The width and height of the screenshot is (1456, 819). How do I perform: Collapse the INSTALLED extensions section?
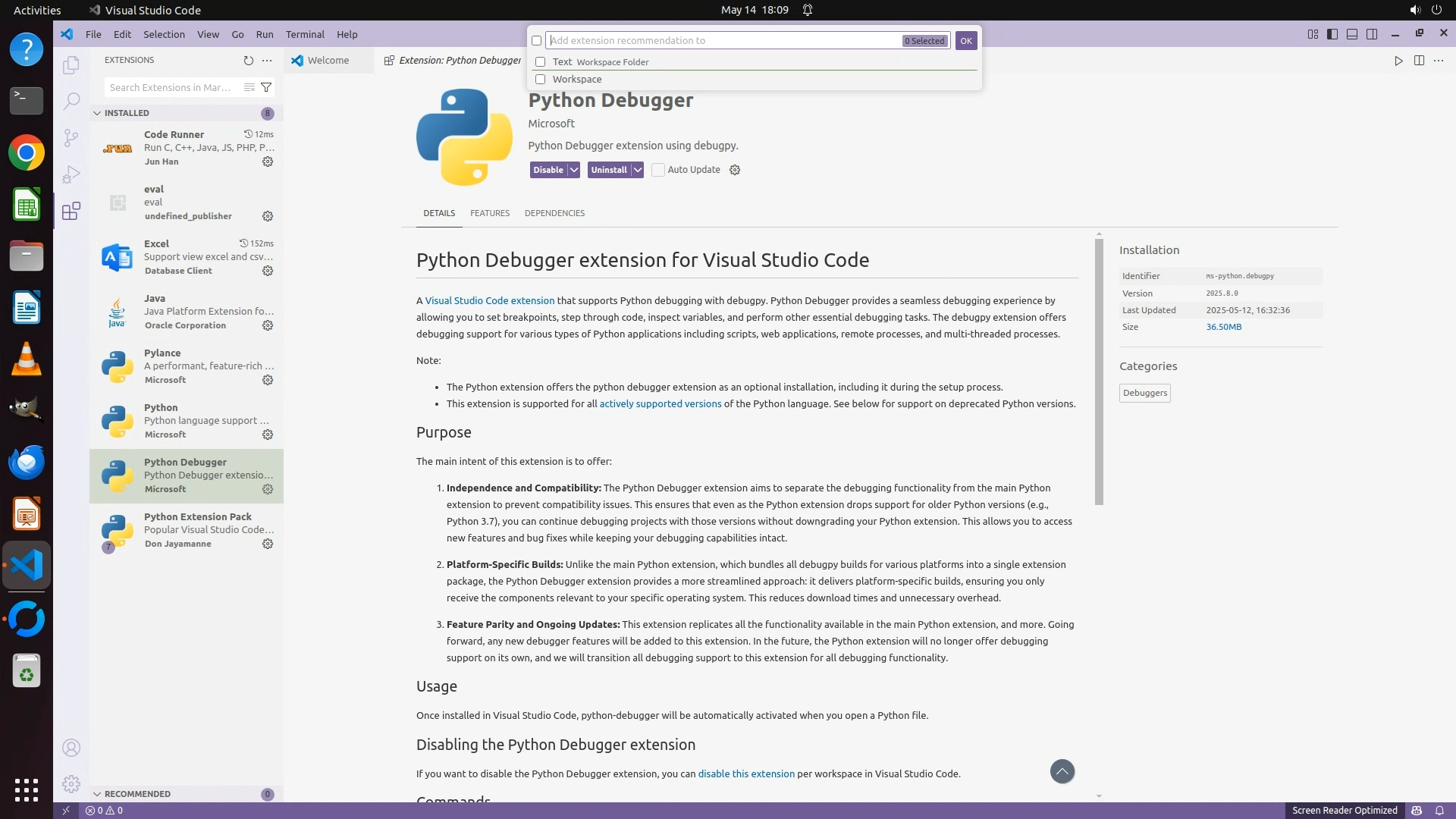tap(97, 113)
